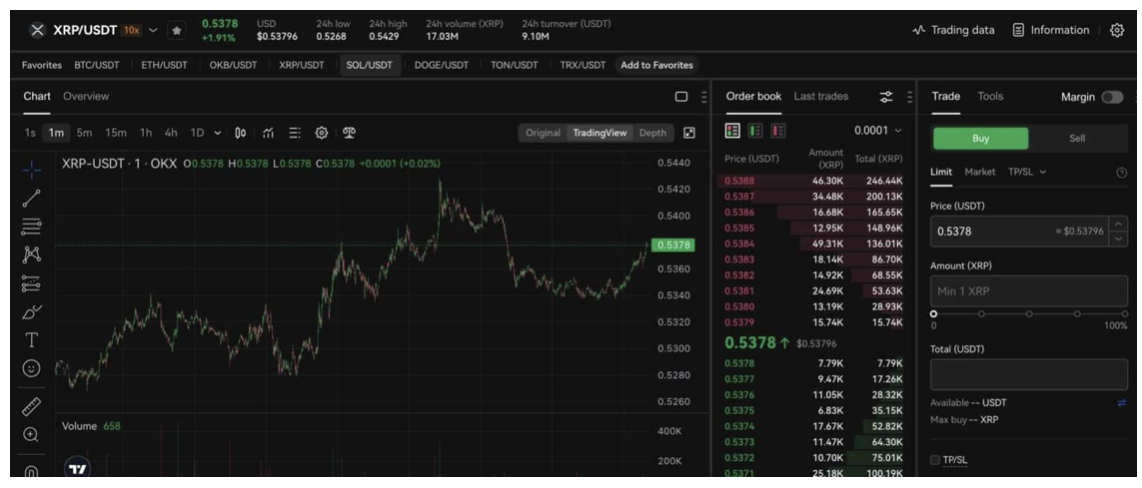Viewport: 1142px width, 488px height.
Task: Select the crosshair cursor tool
Action: [31, 170]
